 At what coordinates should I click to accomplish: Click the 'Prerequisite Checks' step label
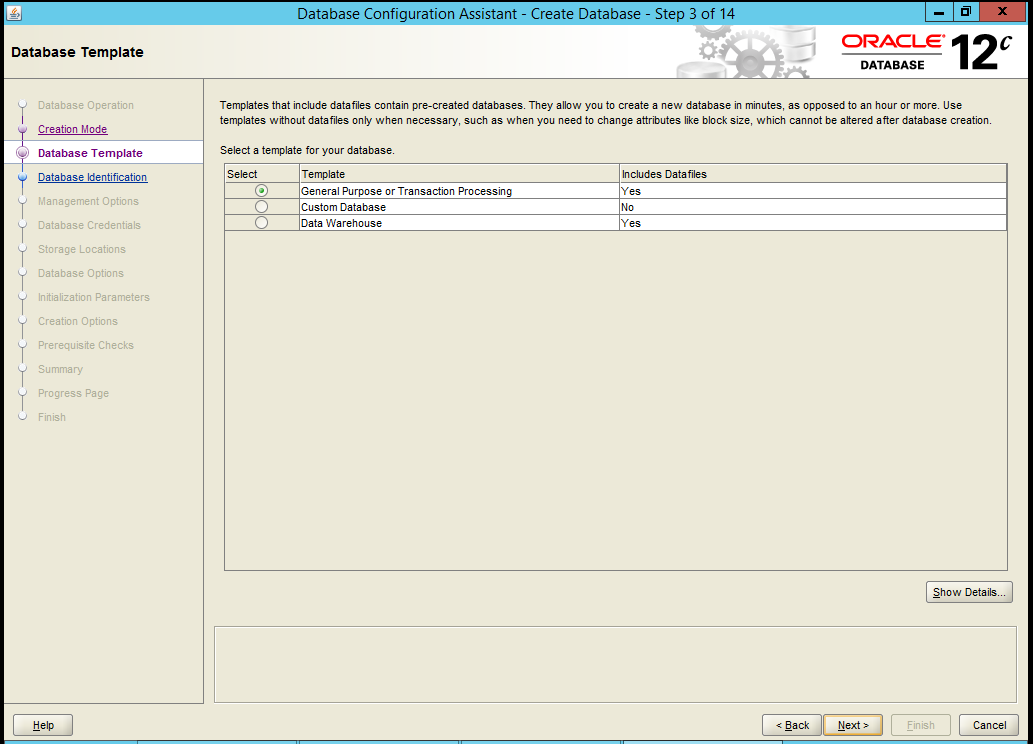(x=86, y=345)
